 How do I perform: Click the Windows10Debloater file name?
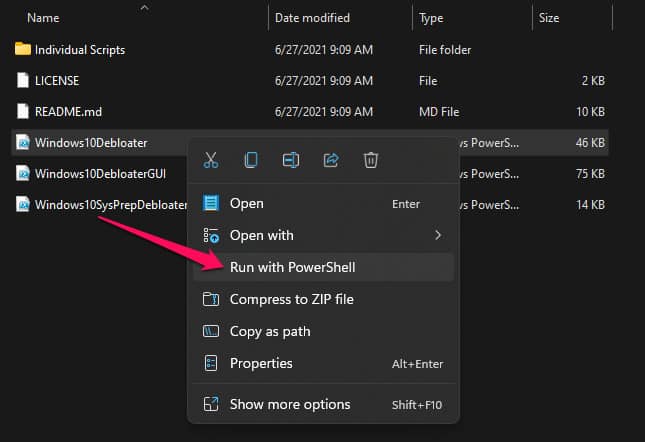click(91, 143)
